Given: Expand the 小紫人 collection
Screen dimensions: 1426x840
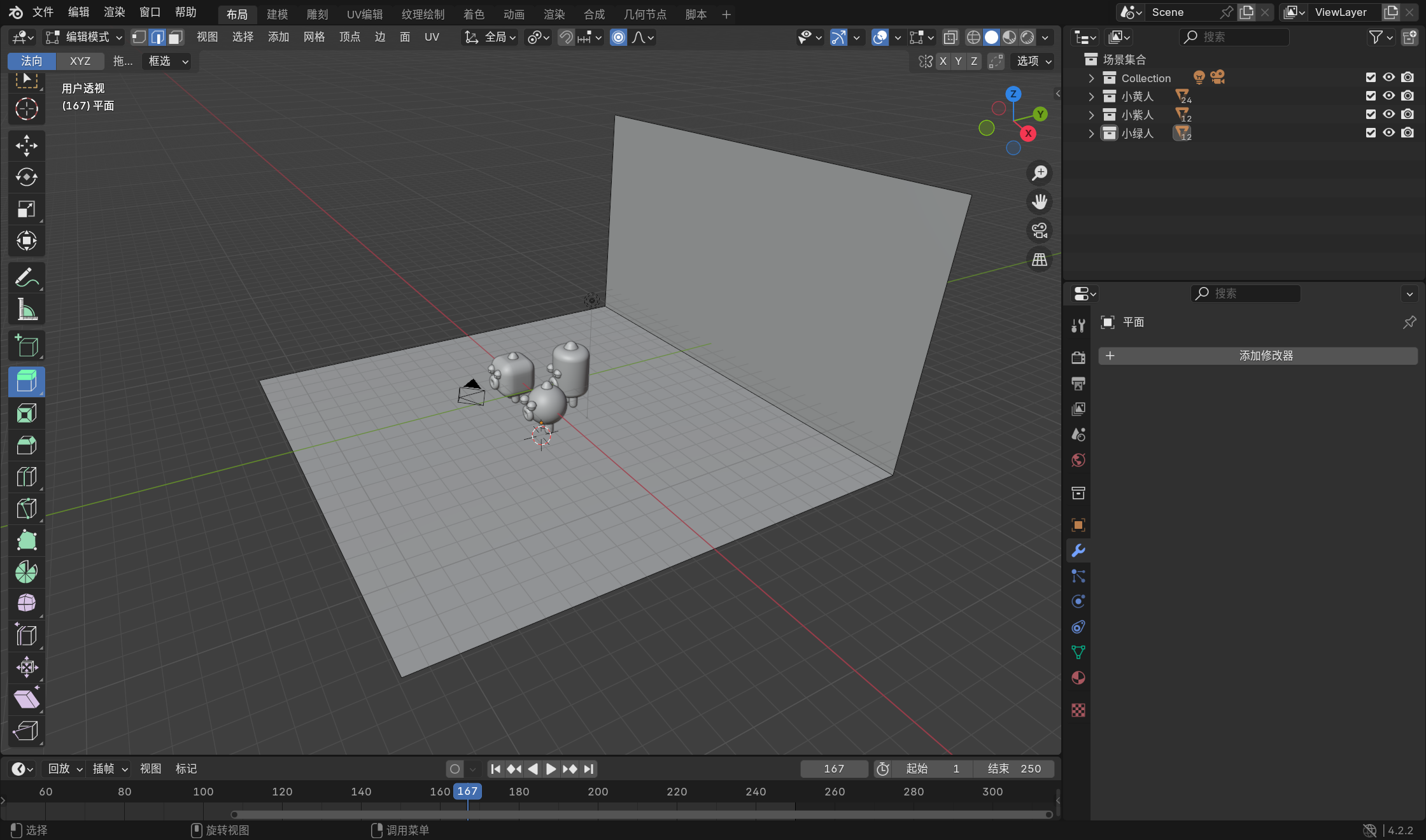Looking at the screenshot, I should 1091,115.
